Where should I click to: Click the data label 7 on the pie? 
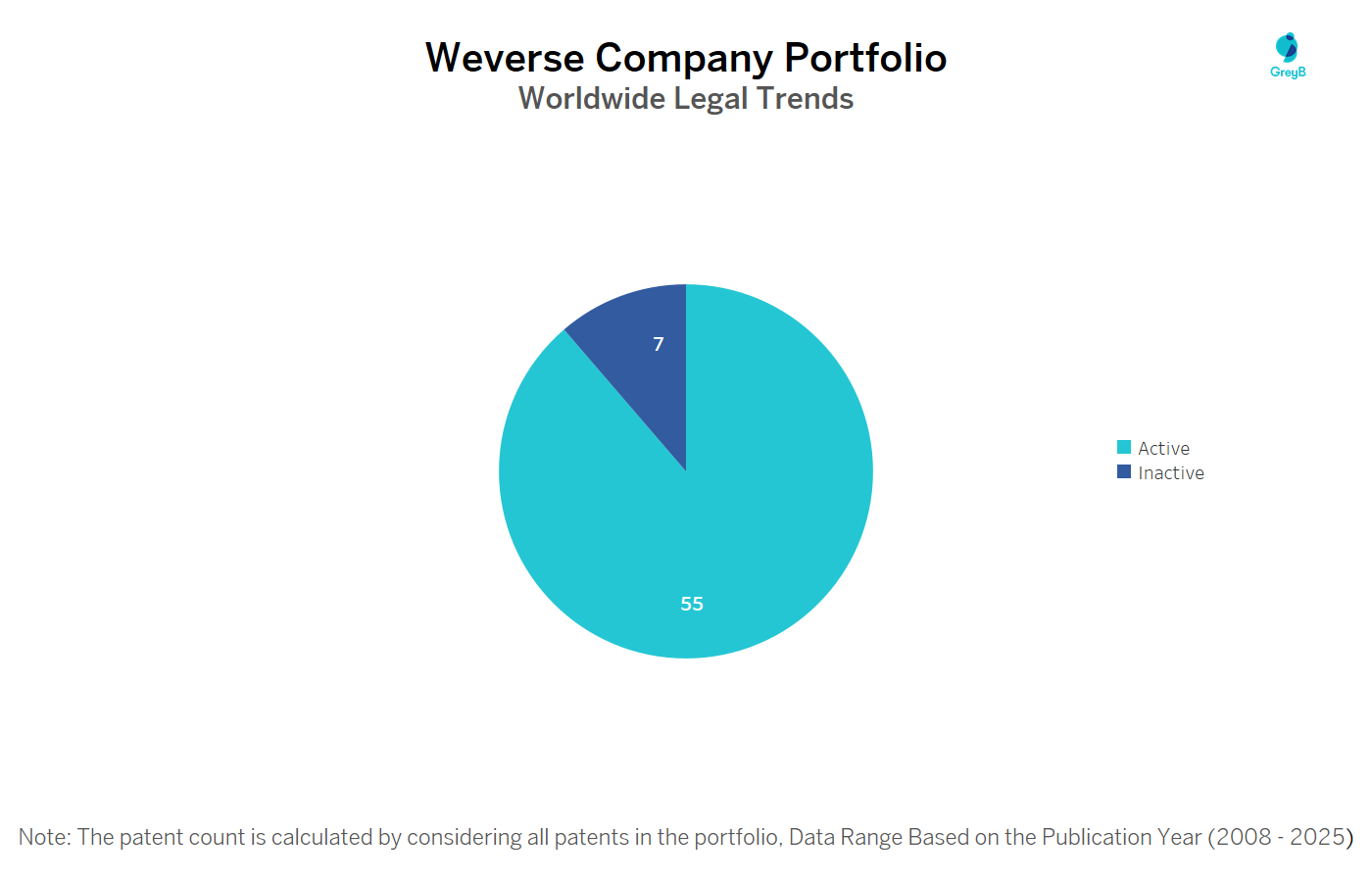tap(659, 344)
